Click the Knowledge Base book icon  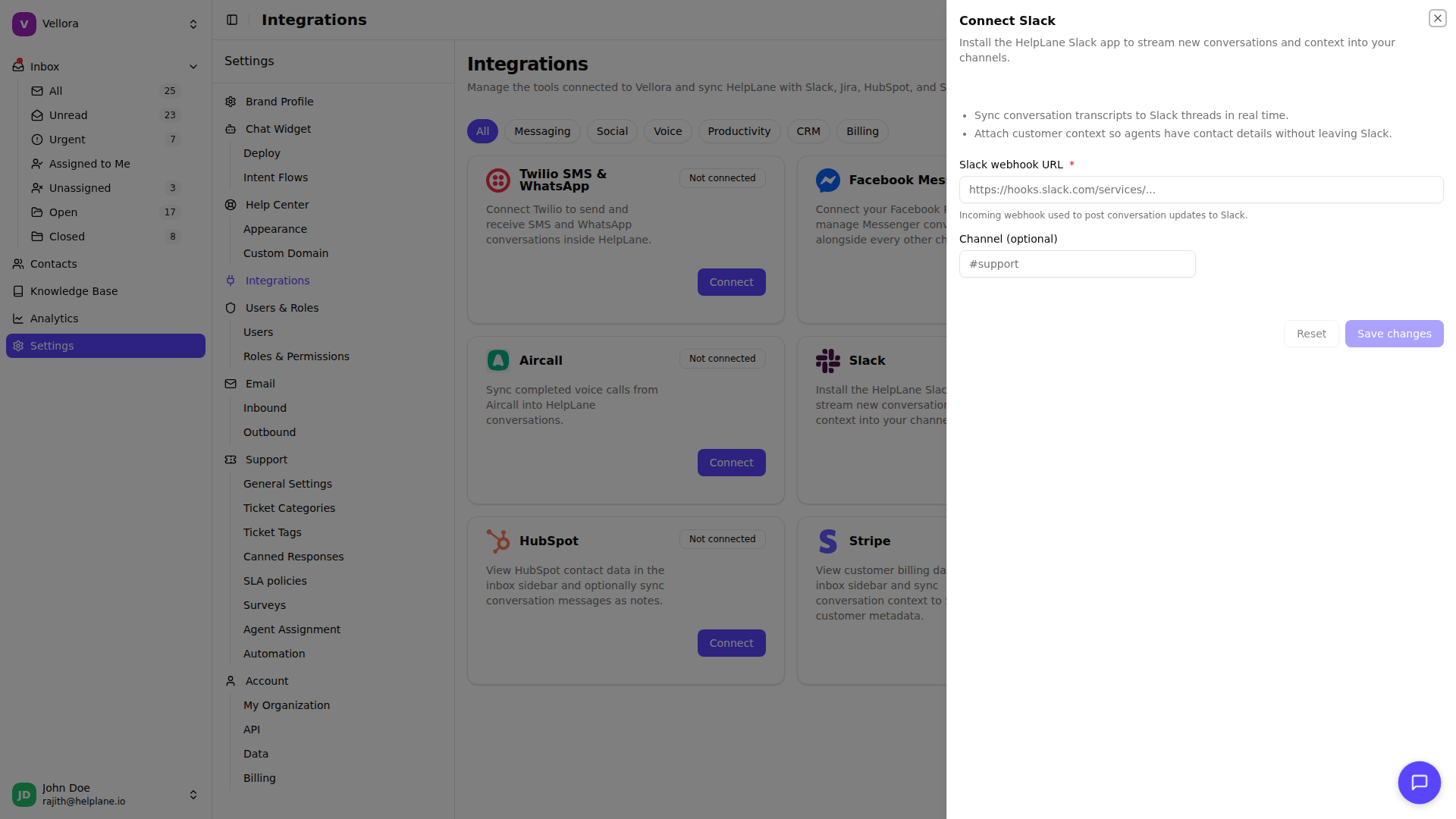click(x=18, y=291)
